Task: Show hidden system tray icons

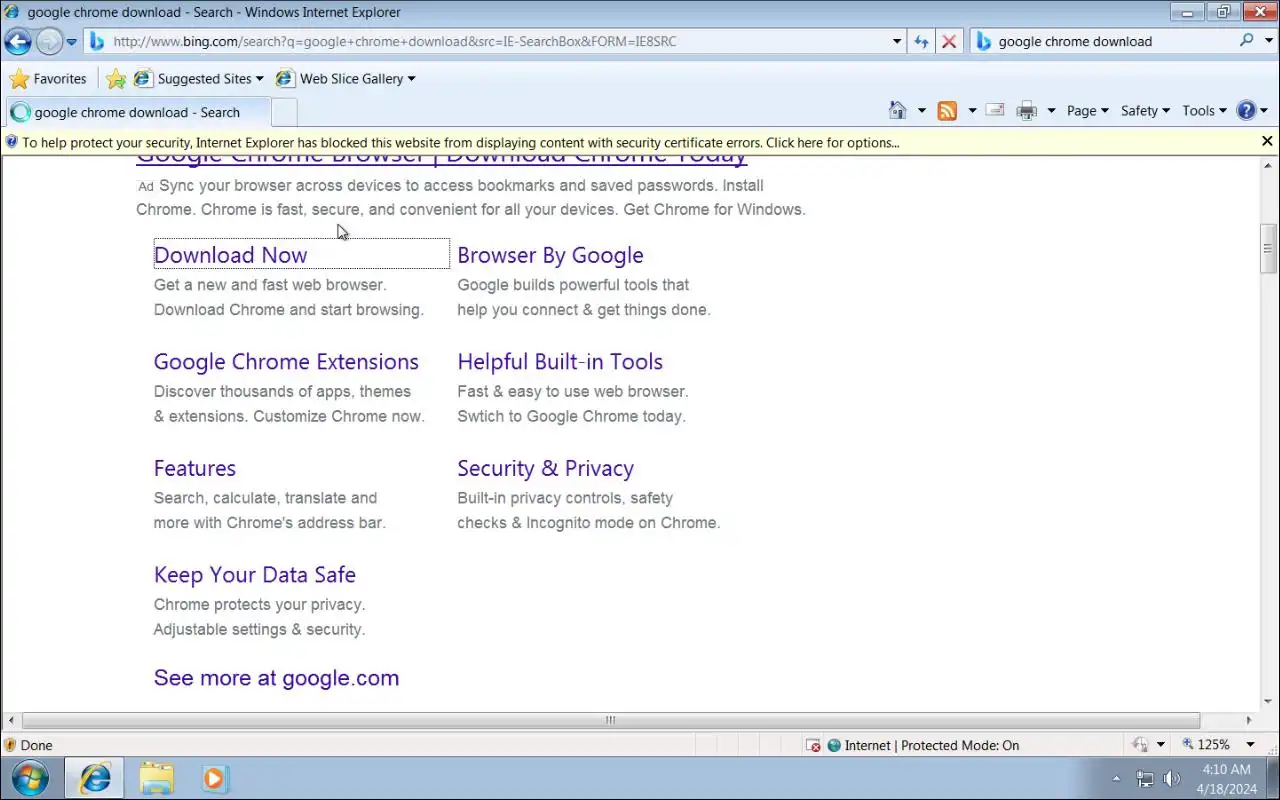Action: 1117,778
